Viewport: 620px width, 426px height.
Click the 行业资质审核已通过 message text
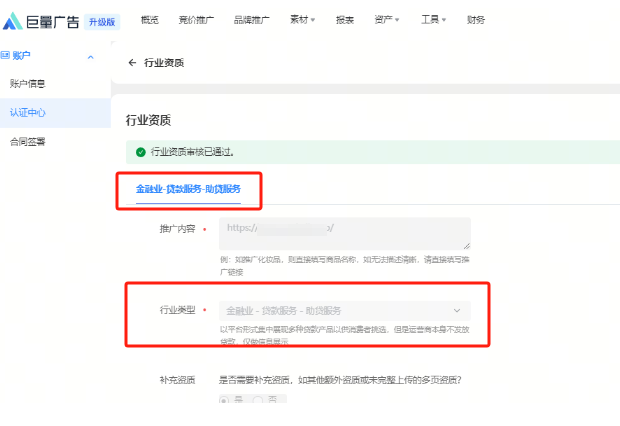[192, 152]
